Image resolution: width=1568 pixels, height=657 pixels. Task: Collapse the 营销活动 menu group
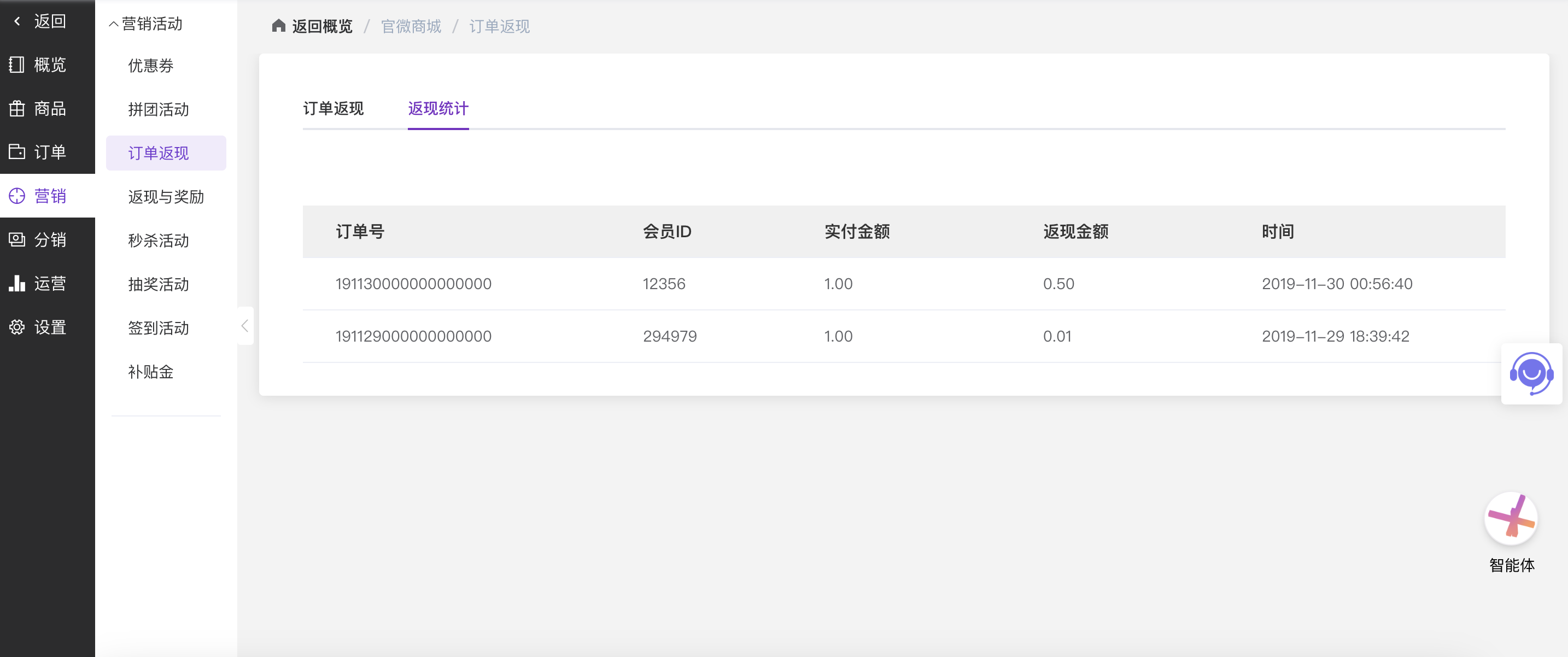[114, 25]
